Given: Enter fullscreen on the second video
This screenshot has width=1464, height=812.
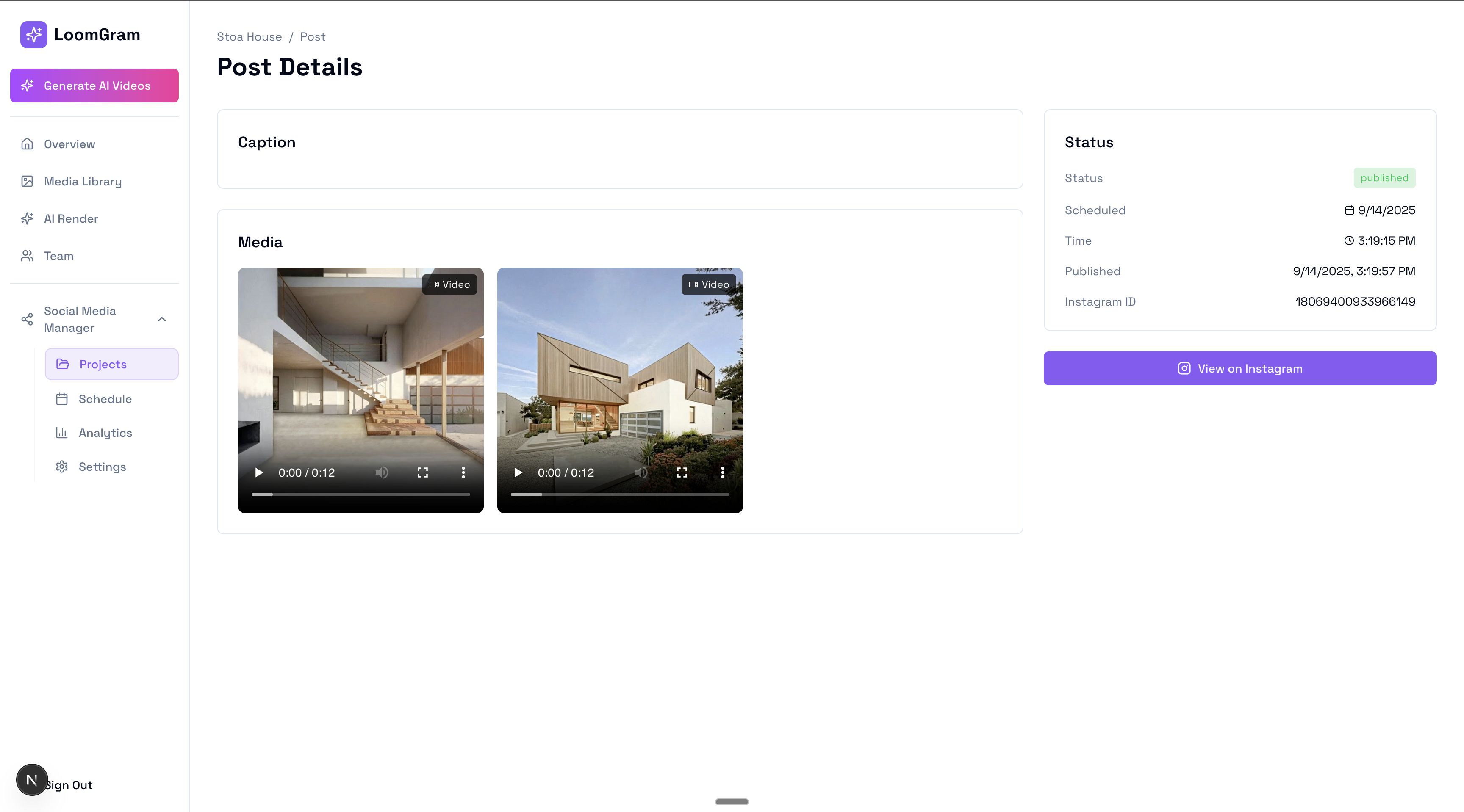Looking at the screenshot, I should coord(682,472).
